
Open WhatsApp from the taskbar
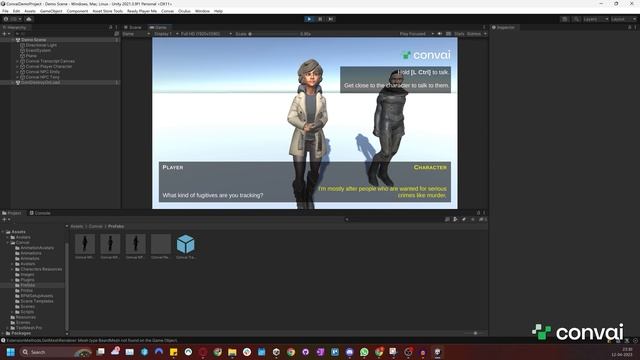point(364,352)
